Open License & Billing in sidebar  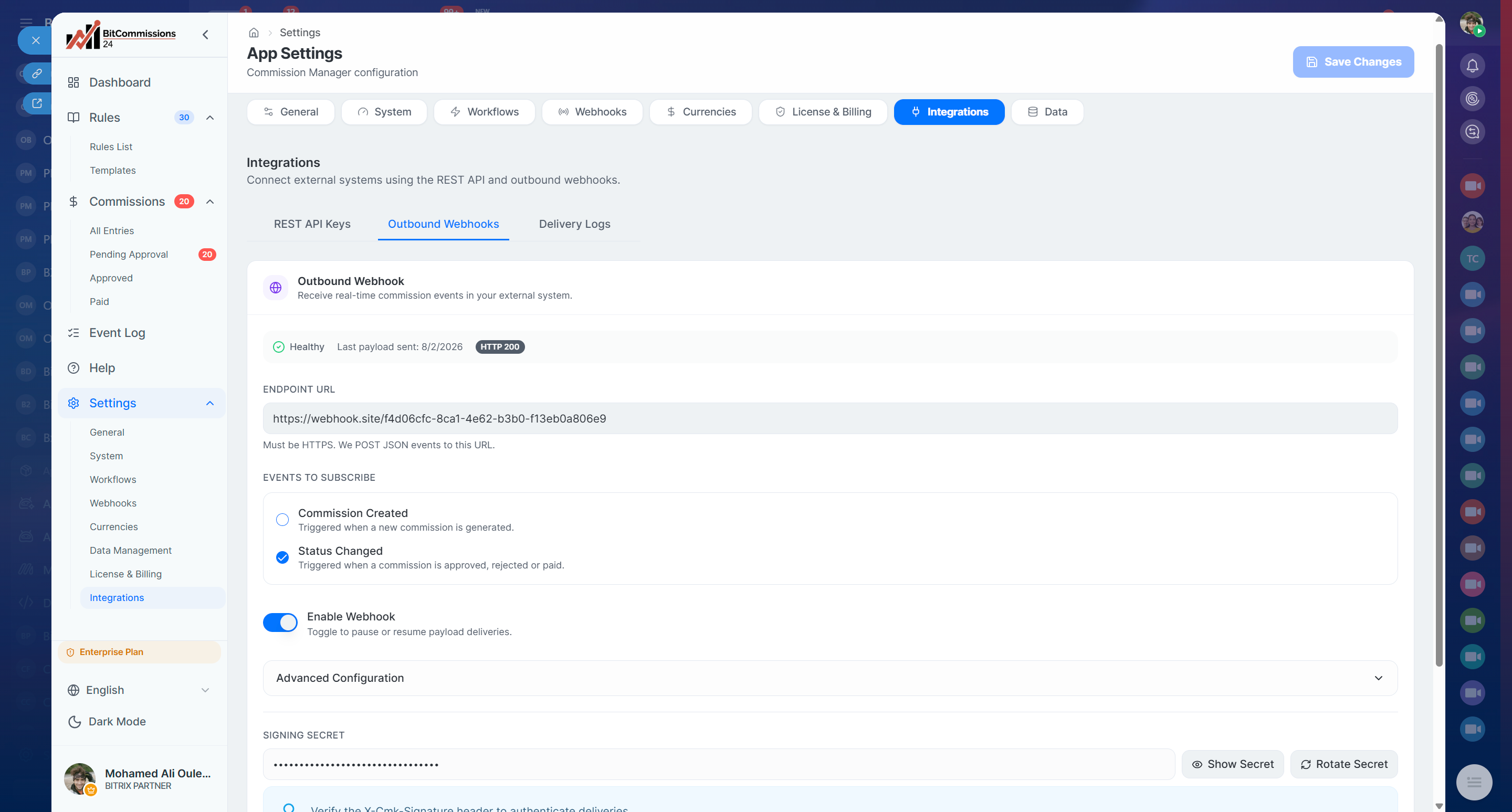point(125,574)
